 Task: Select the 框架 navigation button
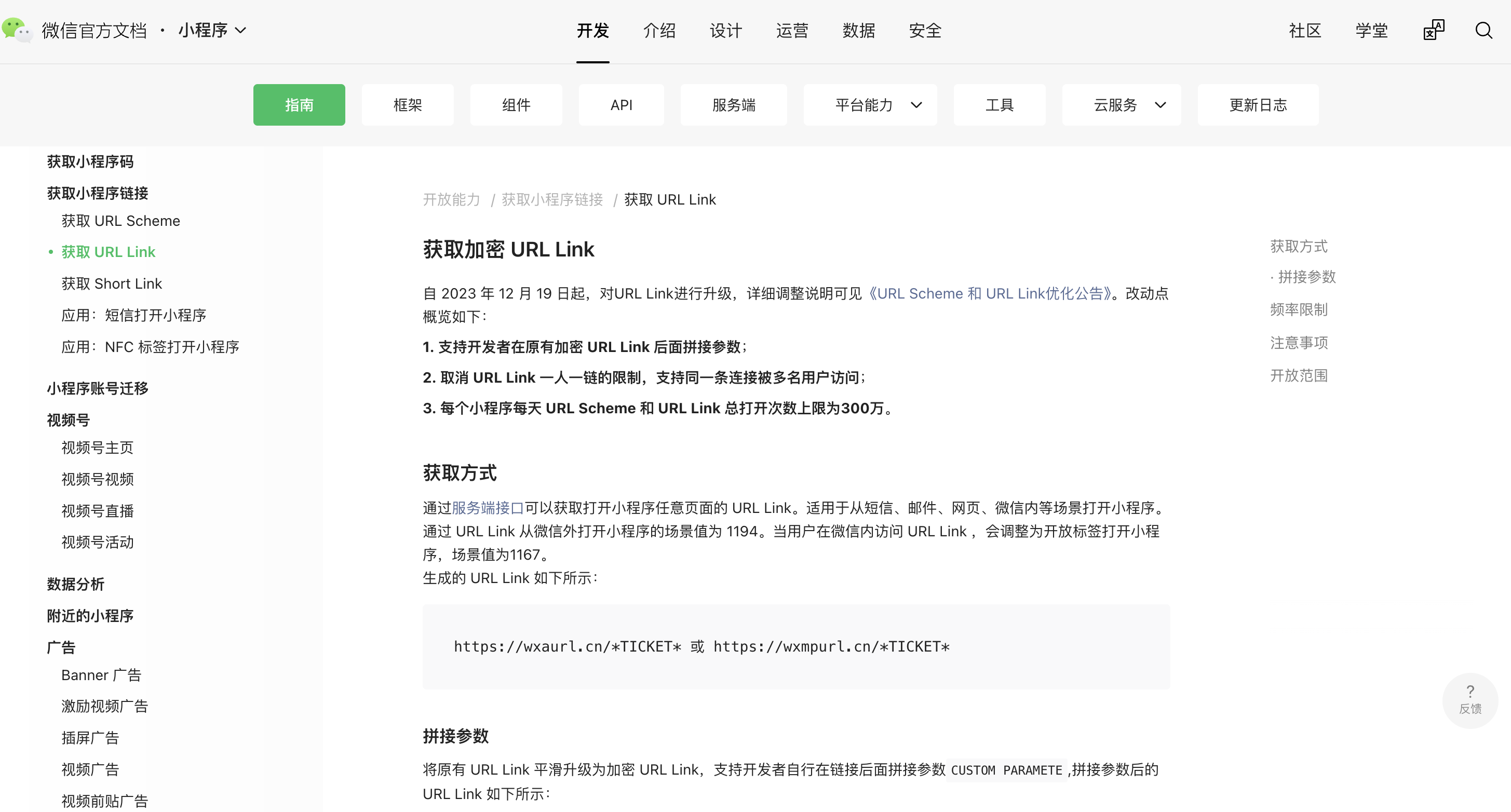408,105
